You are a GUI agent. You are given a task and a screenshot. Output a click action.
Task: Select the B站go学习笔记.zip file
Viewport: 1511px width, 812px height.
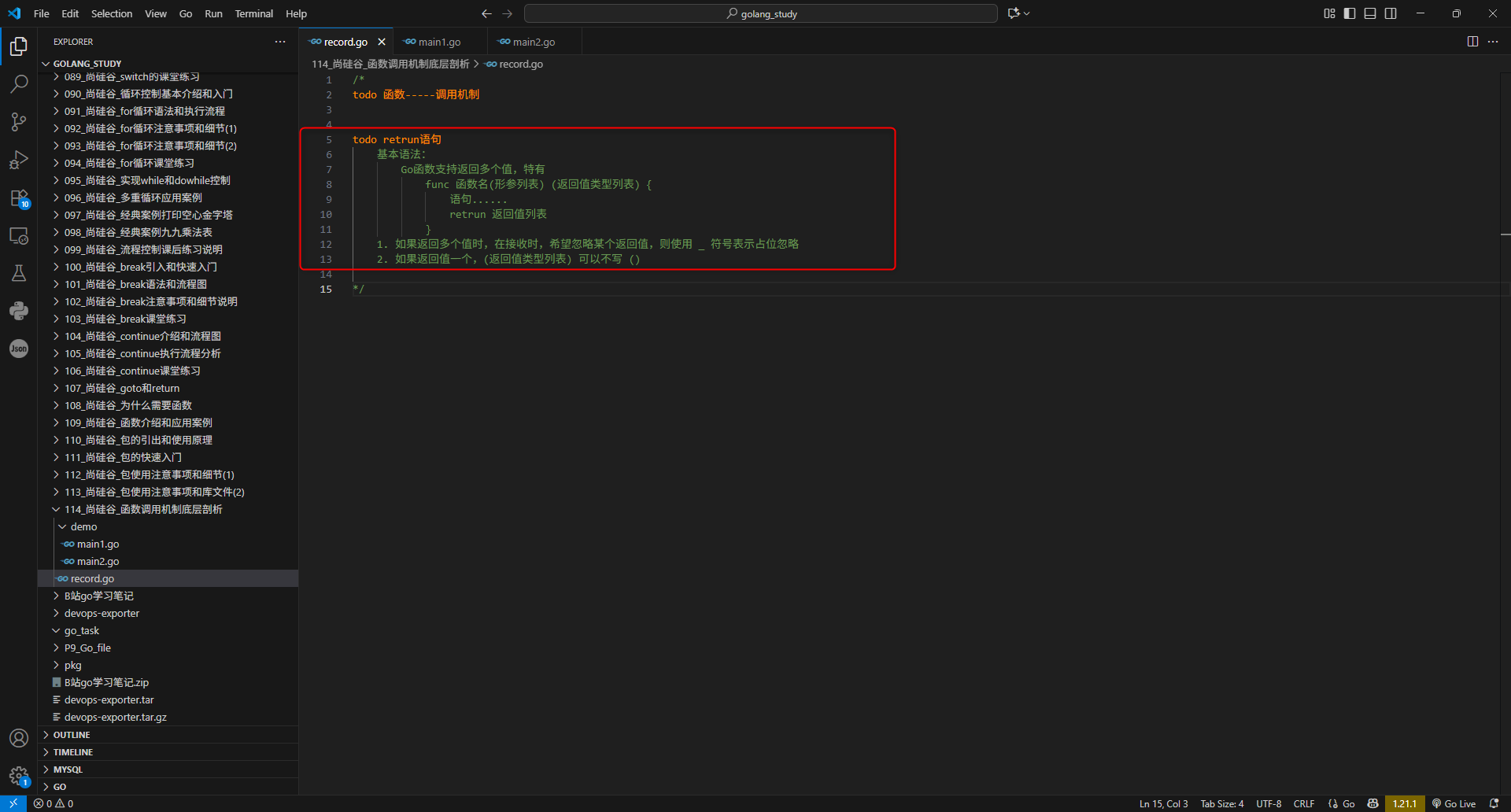pyautogui.click(x=168, y=682)
